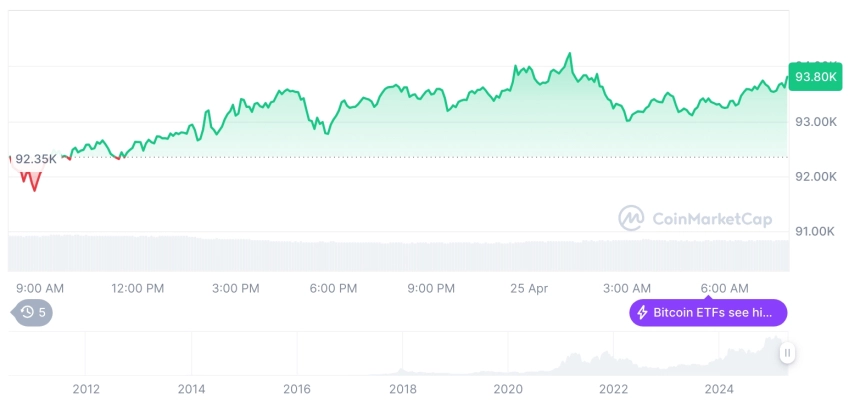
Task: Select 2012 on the overview timeline
Action: pyautogui.click(x=86, y=389)
